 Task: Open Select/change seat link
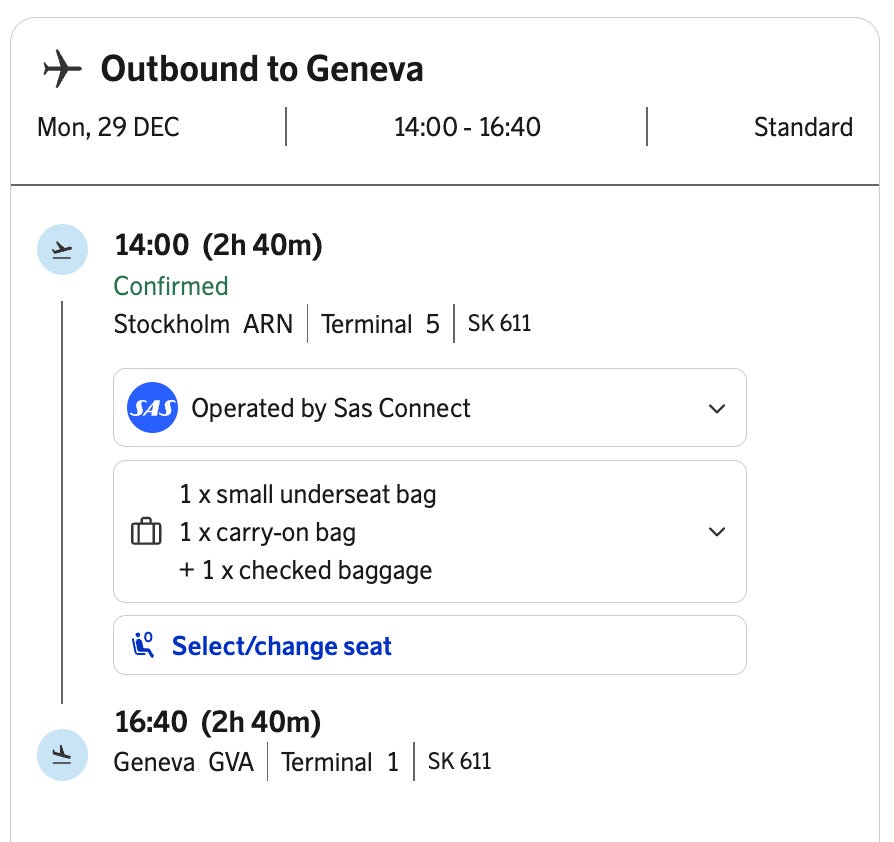281,646
